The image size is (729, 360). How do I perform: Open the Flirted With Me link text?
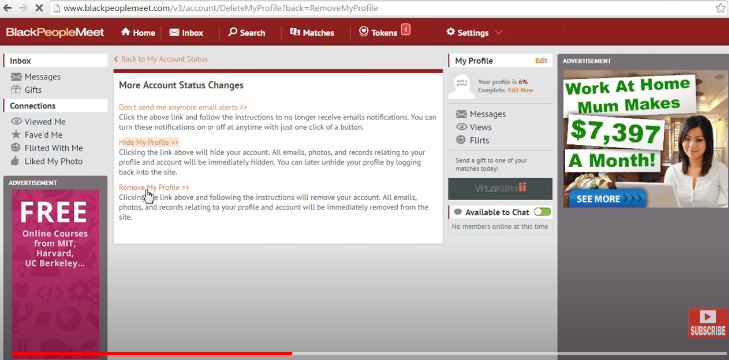(53, 148)
